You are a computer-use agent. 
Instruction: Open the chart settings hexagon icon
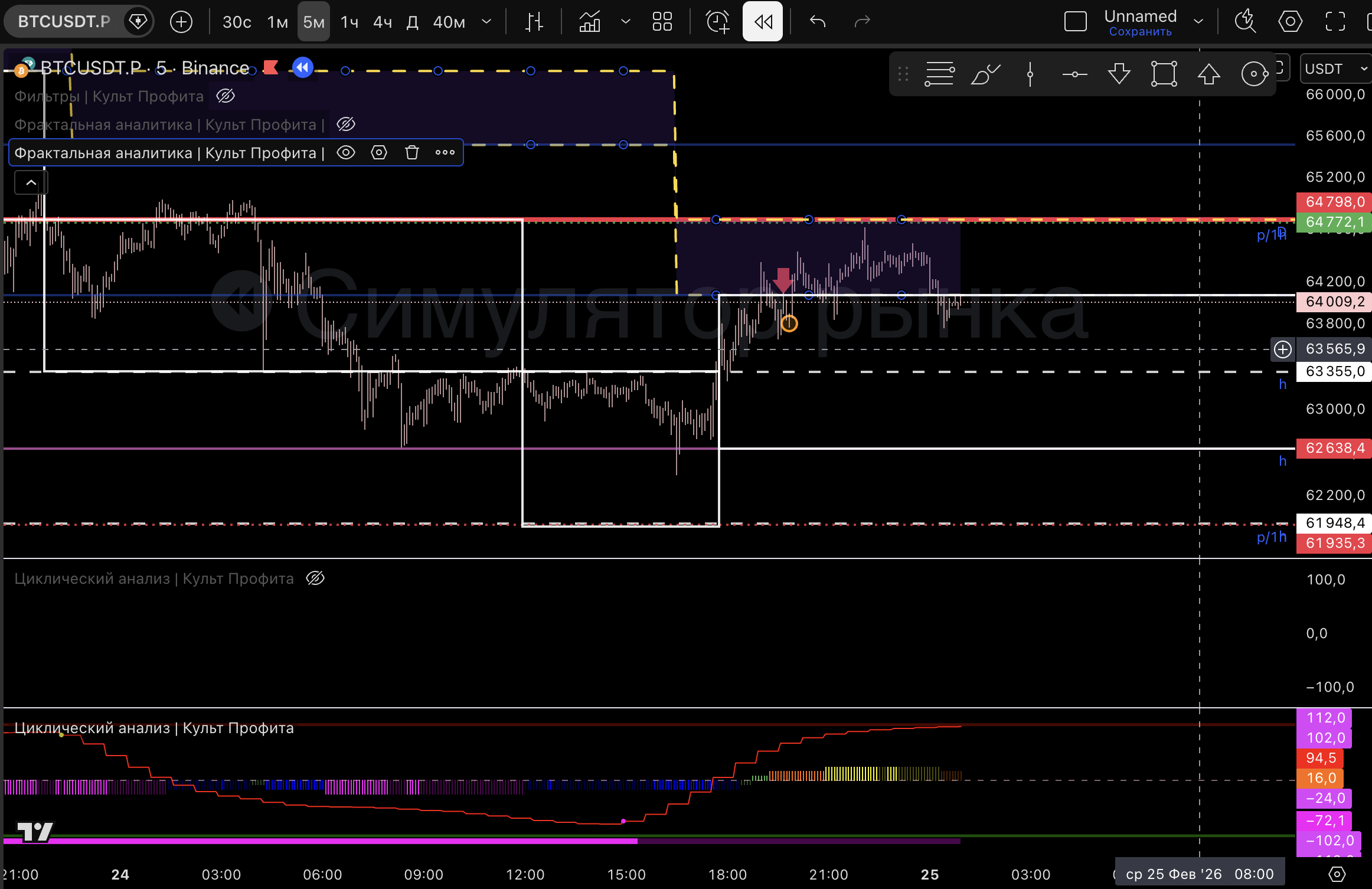click(x=1290, y=22)
